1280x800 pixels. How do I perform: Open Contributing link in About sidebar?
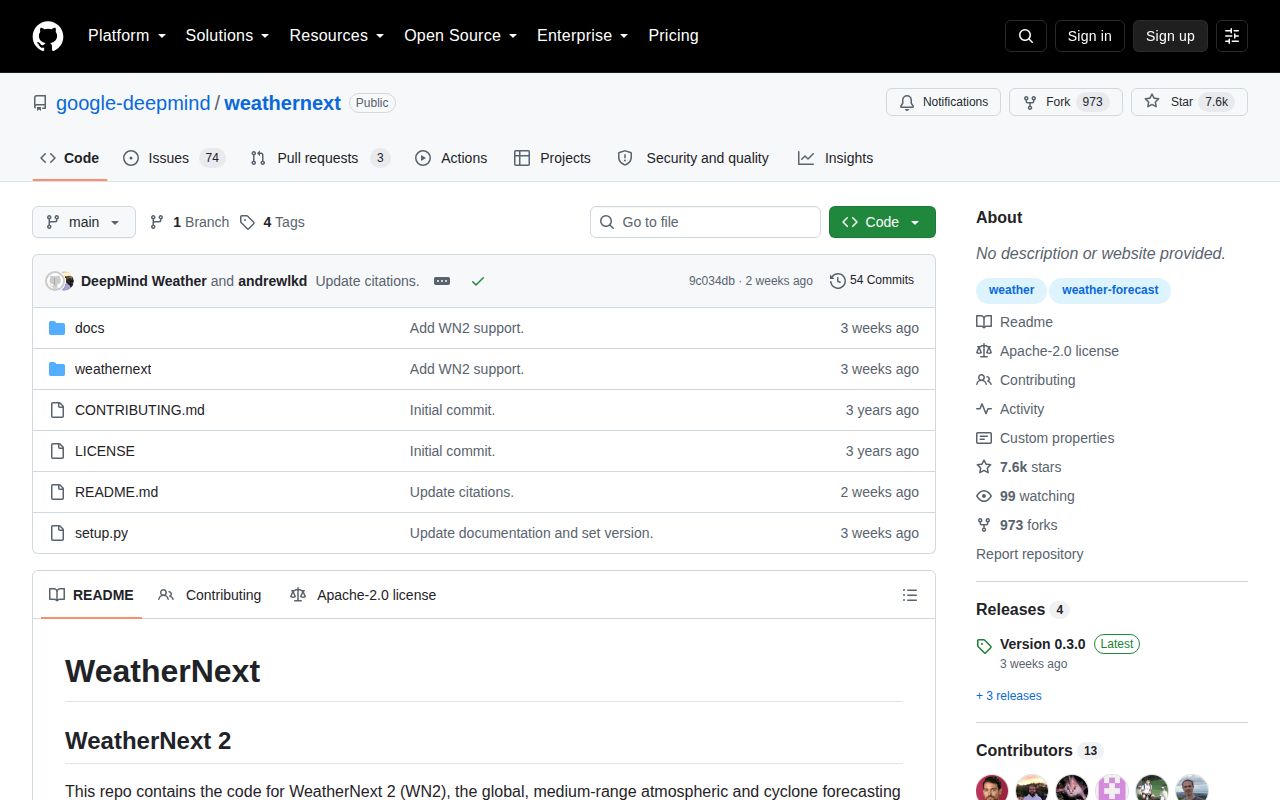(1026, 380)
